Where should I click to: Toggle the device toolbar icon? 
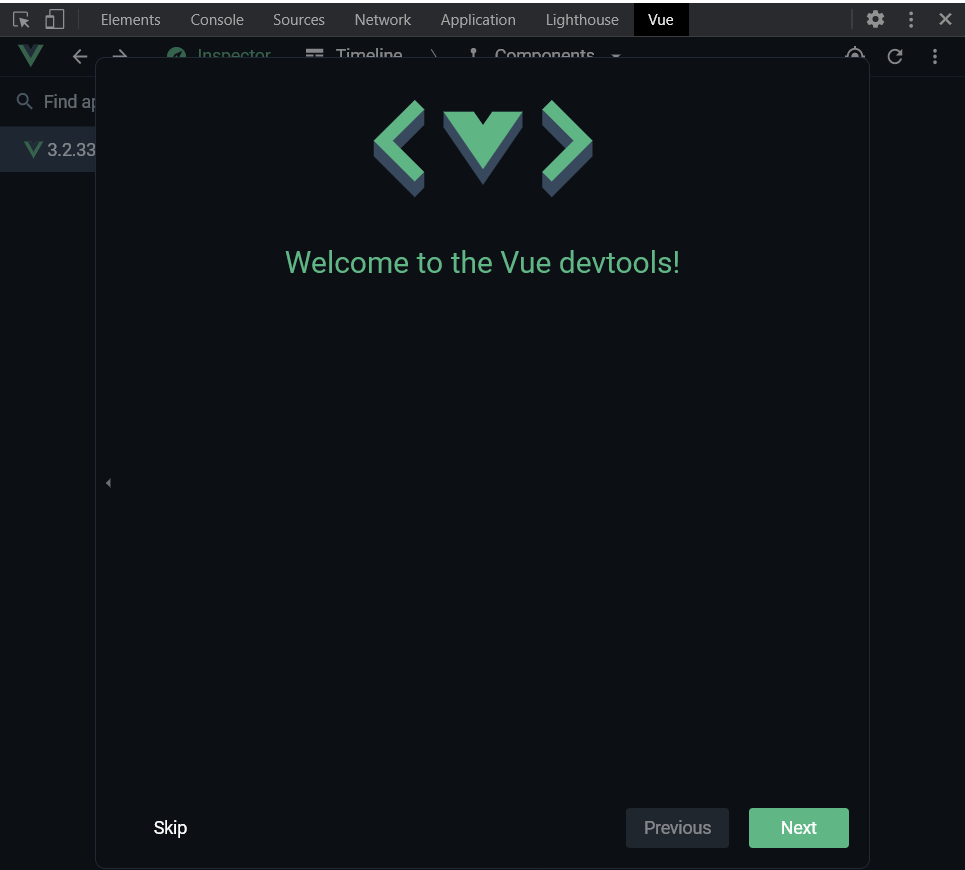point(55,18)
